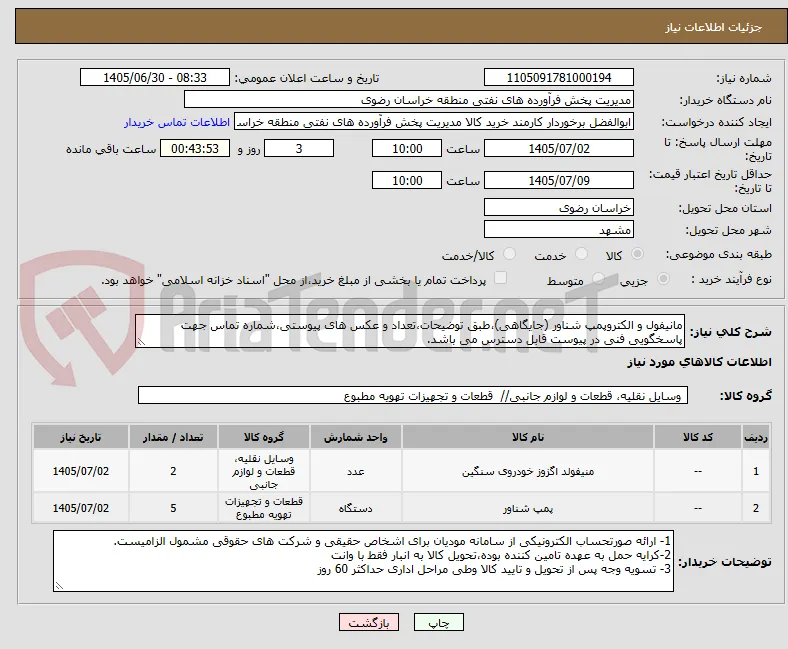Click the quantity cell 2 in row 1
The image size is (788, 649).
click(173, 471)
